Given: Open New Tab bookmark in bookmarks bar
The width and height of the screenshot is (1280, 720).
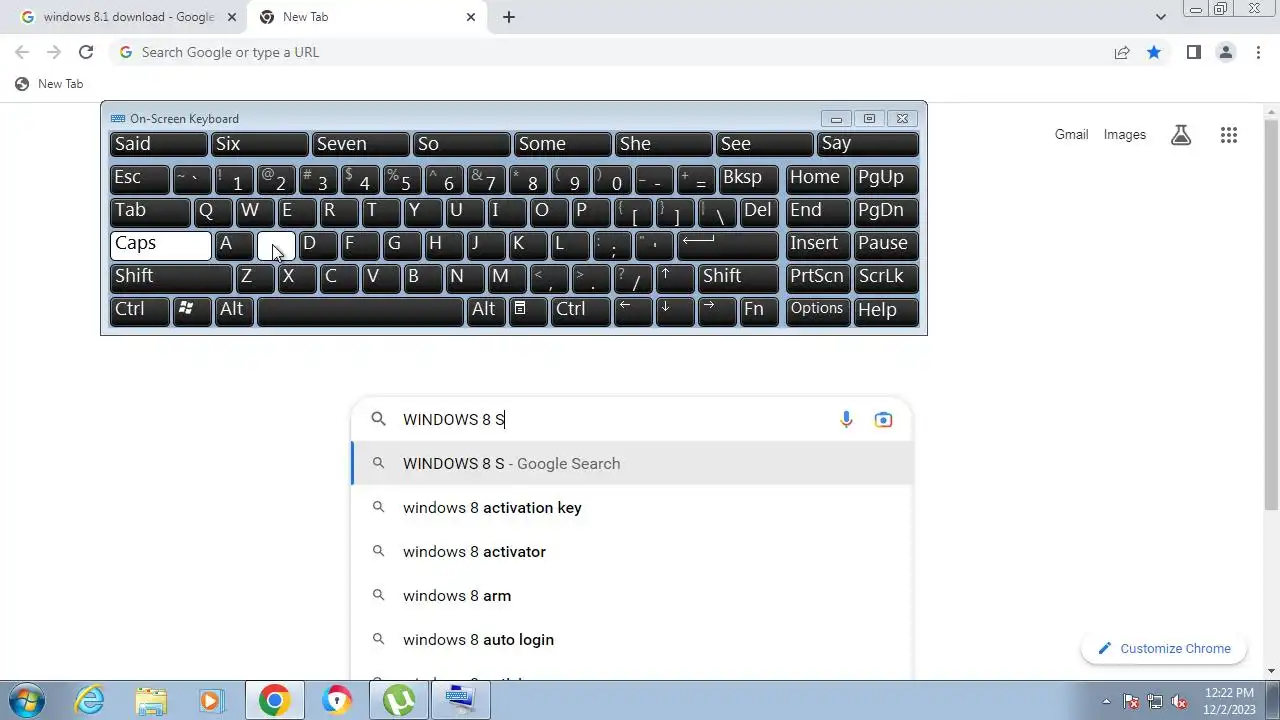Looking at the screenshot, I should tap(49, 84).
